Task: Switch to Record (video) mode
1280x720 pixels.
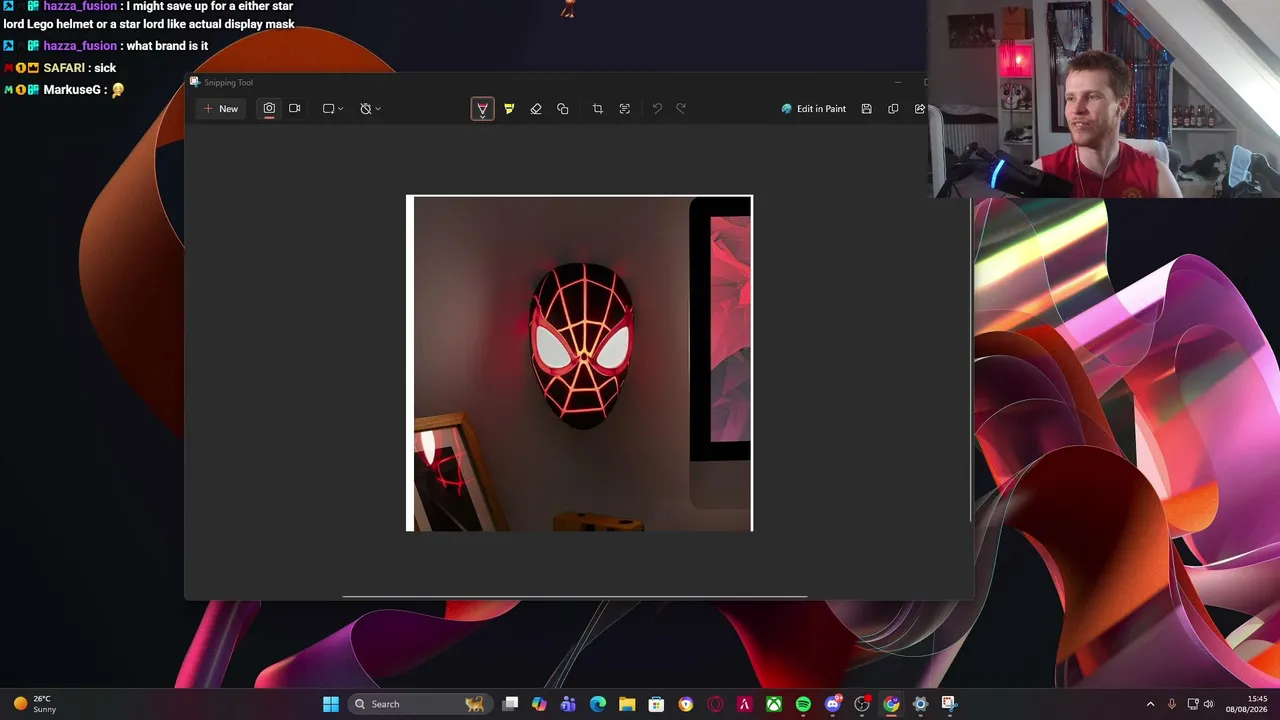Action: click(295, 109)
